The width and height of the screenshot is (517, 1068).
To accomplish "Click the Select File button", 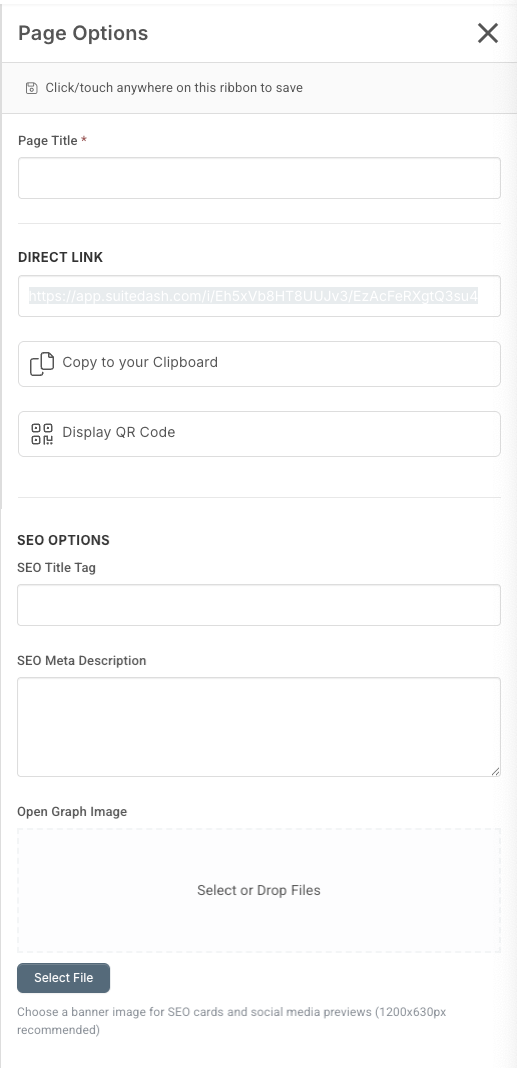I will 63,978.
